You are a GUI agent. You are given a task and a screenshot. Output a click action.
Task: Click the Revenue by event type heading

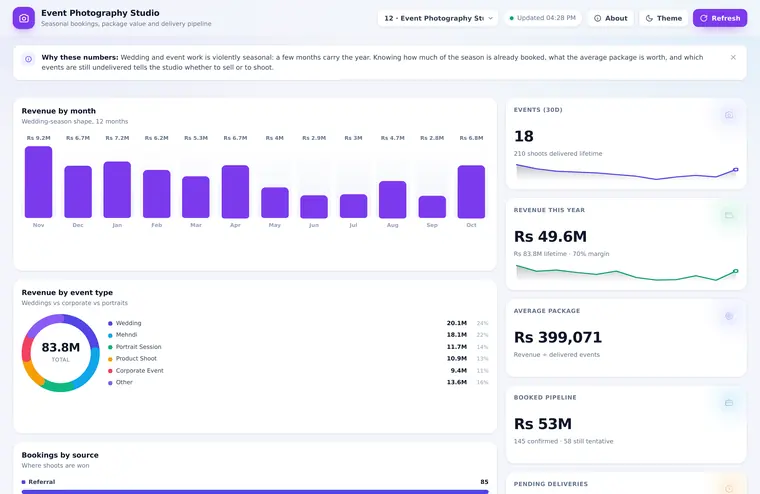pos(67,293)
